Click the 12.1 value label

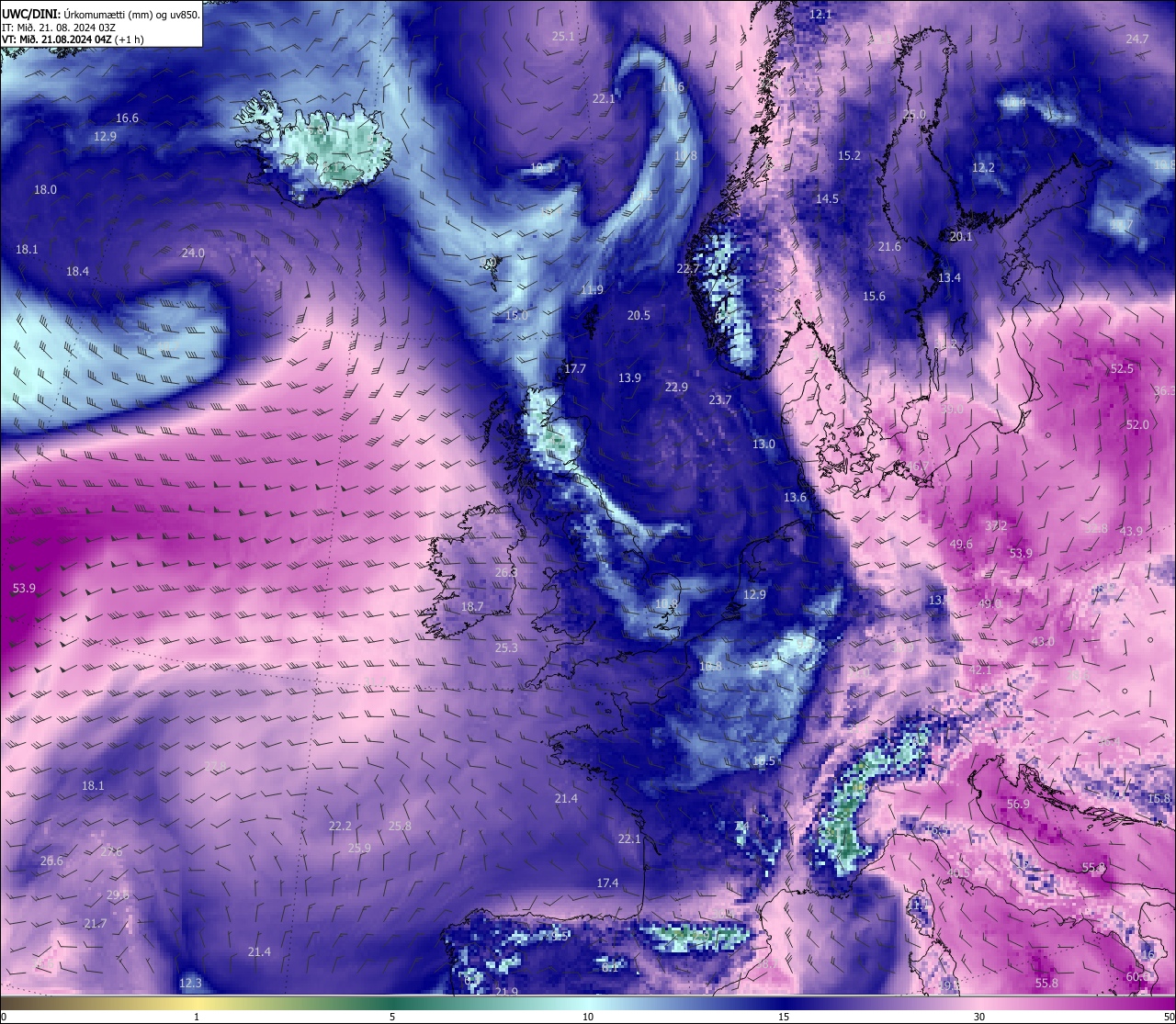(820, 15)
